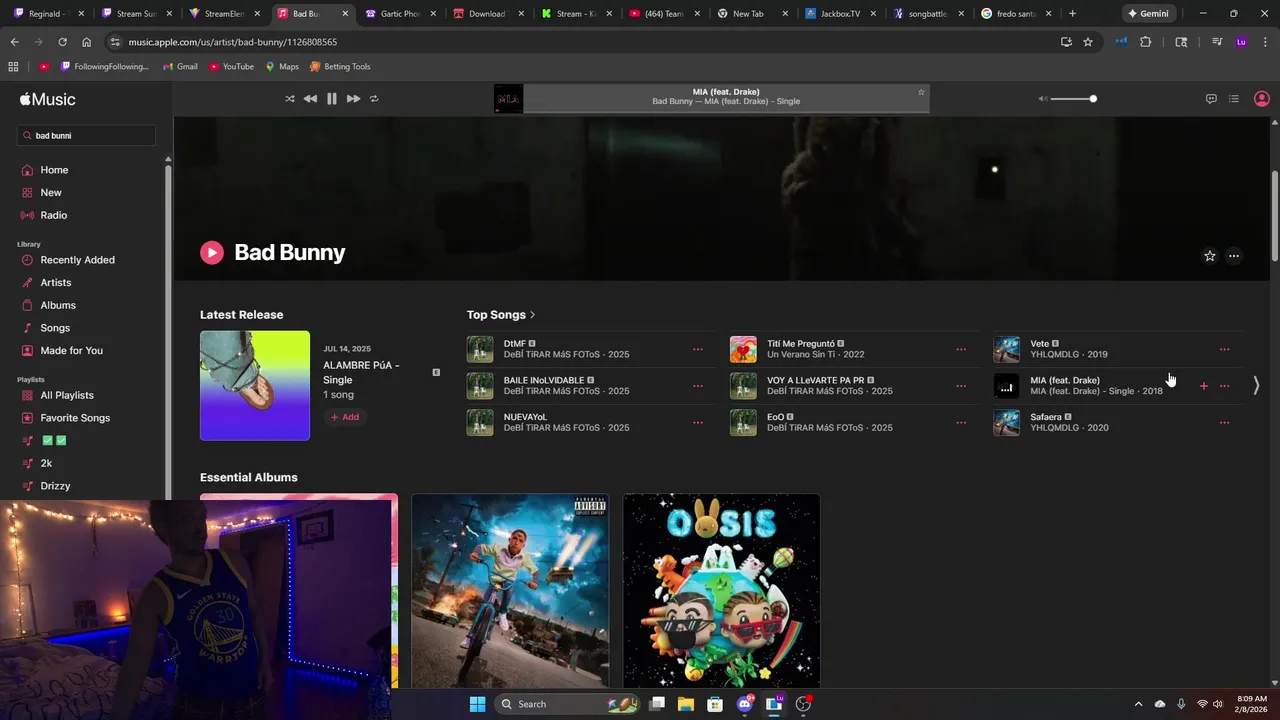Adjust the volume slider
The image size is (1280, 720).
pos(1073,99)
